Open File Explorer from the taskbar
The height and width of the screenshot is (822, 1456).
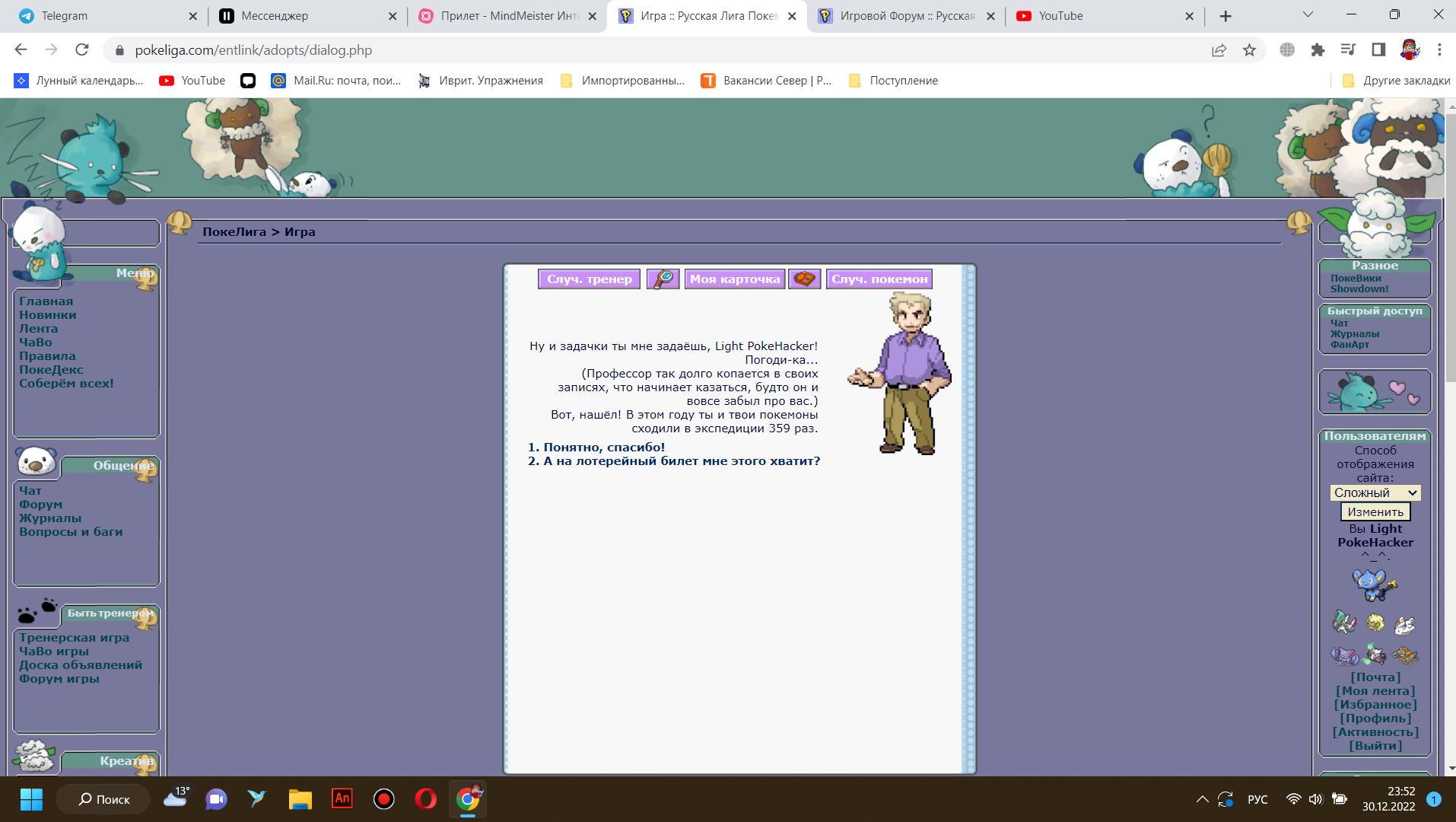300,799
